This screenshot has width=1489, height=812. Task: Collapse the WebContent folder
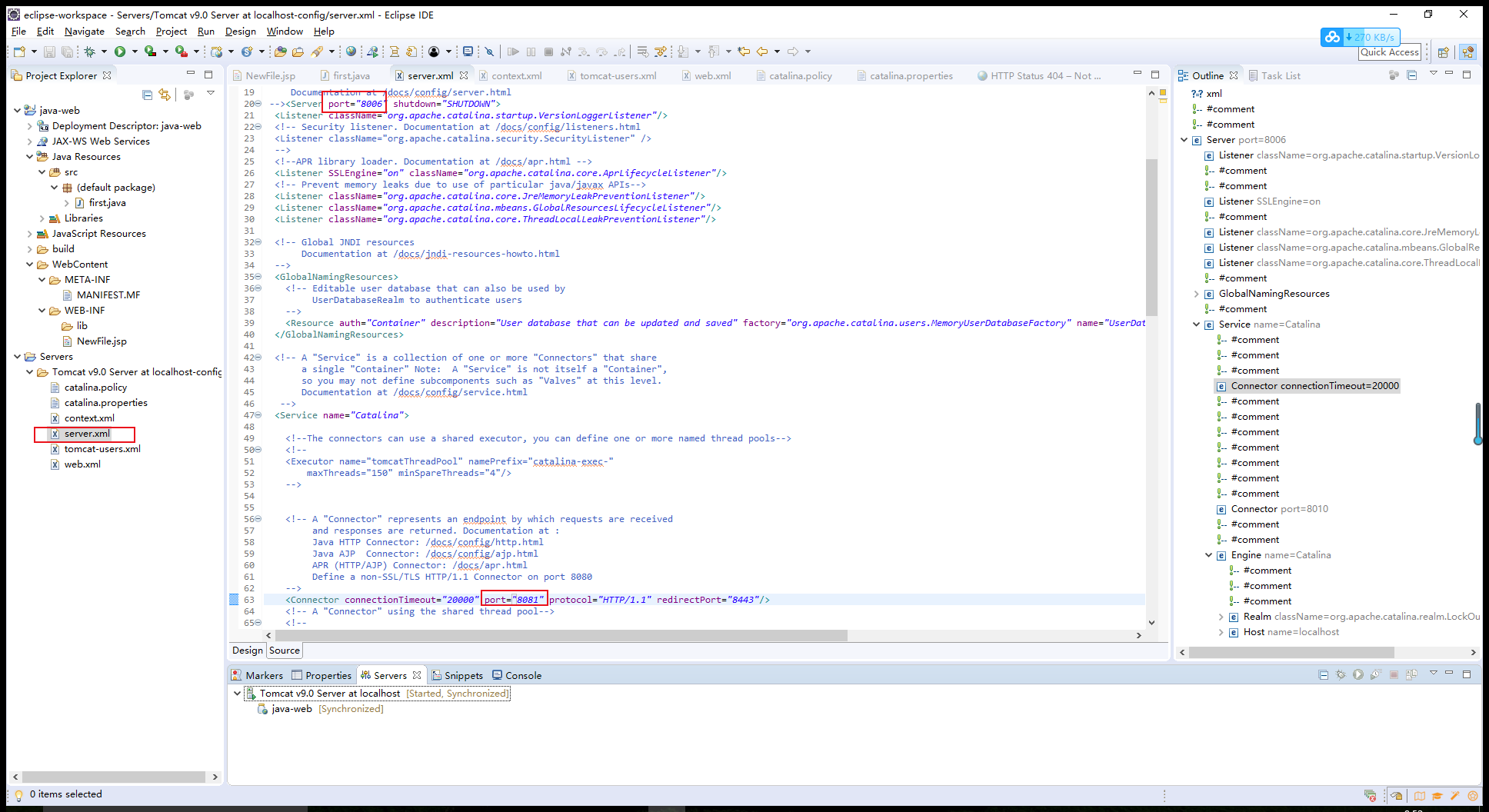tap(30, 265)
